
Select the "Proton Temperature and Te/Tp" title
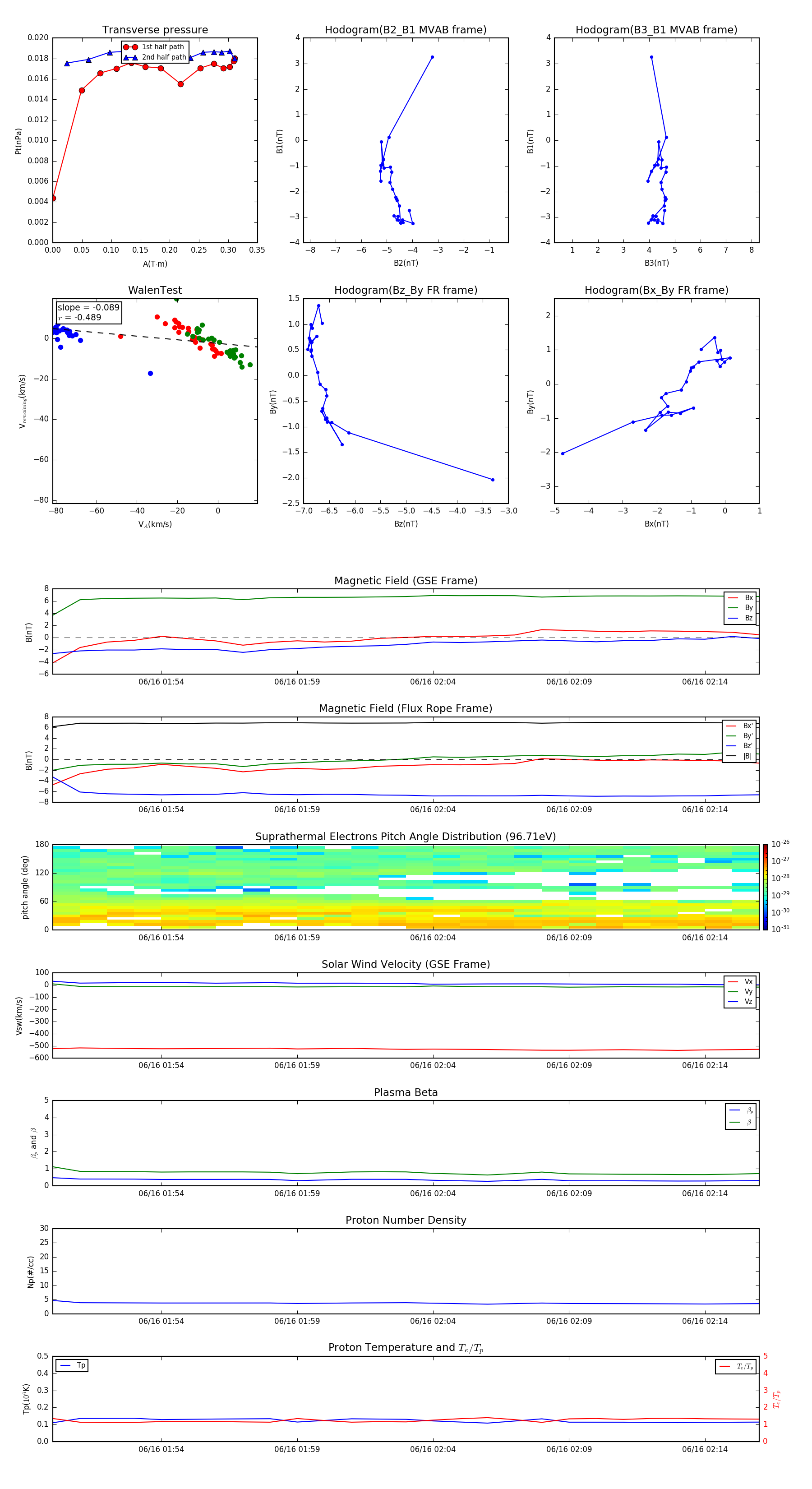406,1348
